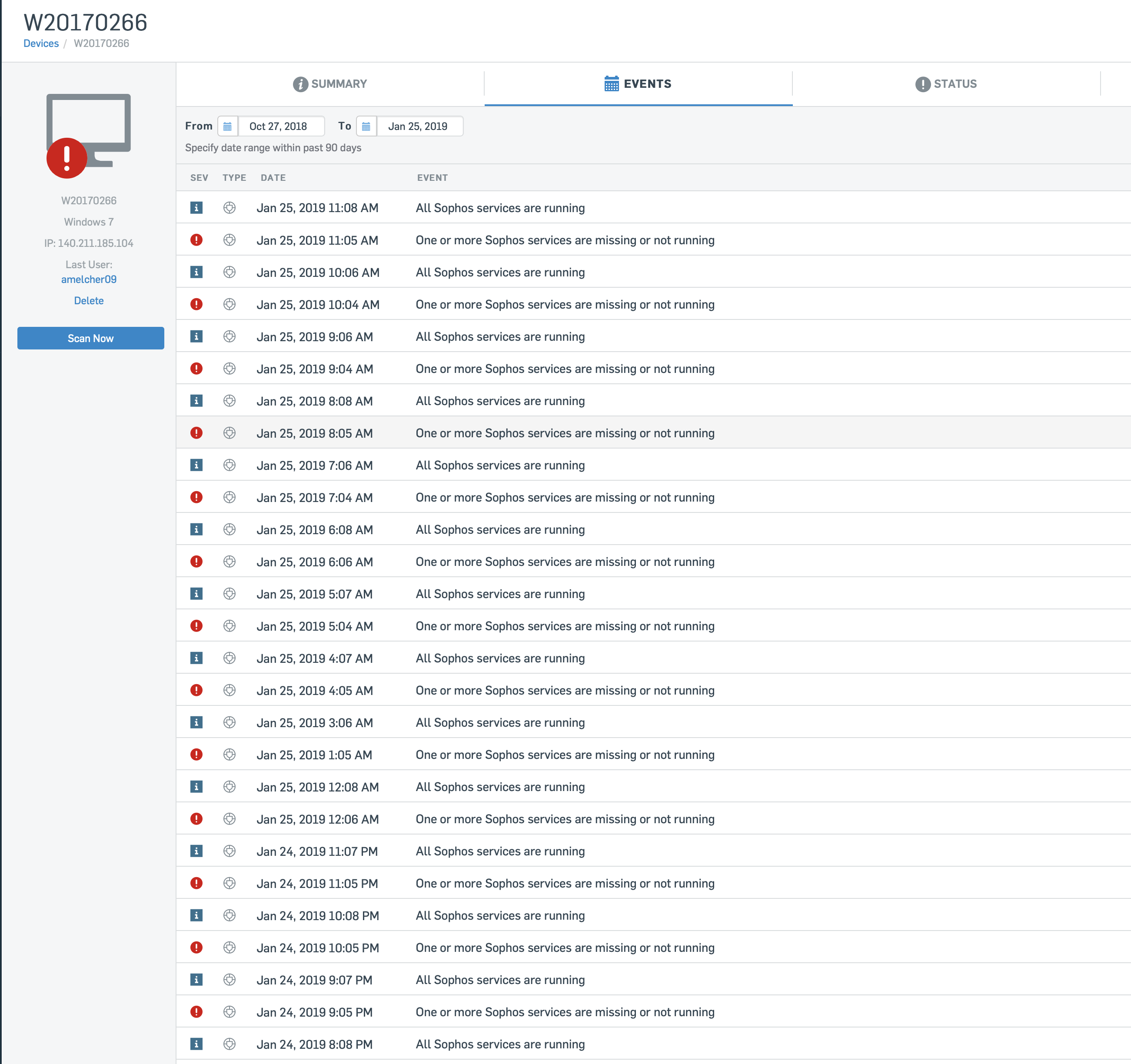
Task: Click the EVENT column header
Action: [x=432, y=177]
